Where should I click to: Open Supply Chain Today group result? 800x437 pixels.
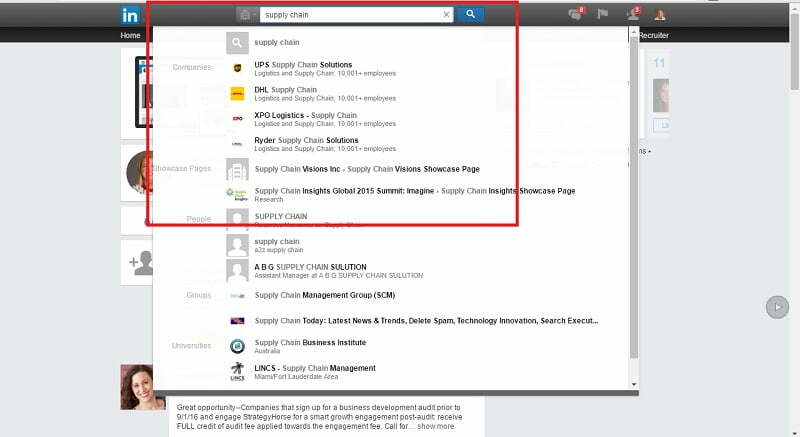pos(426,321)
